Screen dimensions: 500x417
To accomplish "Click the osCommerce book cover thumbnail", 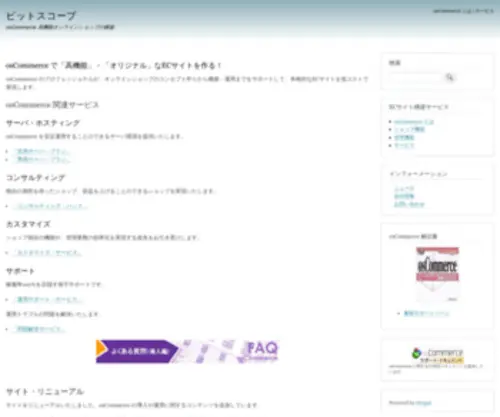I will (437, 274).
